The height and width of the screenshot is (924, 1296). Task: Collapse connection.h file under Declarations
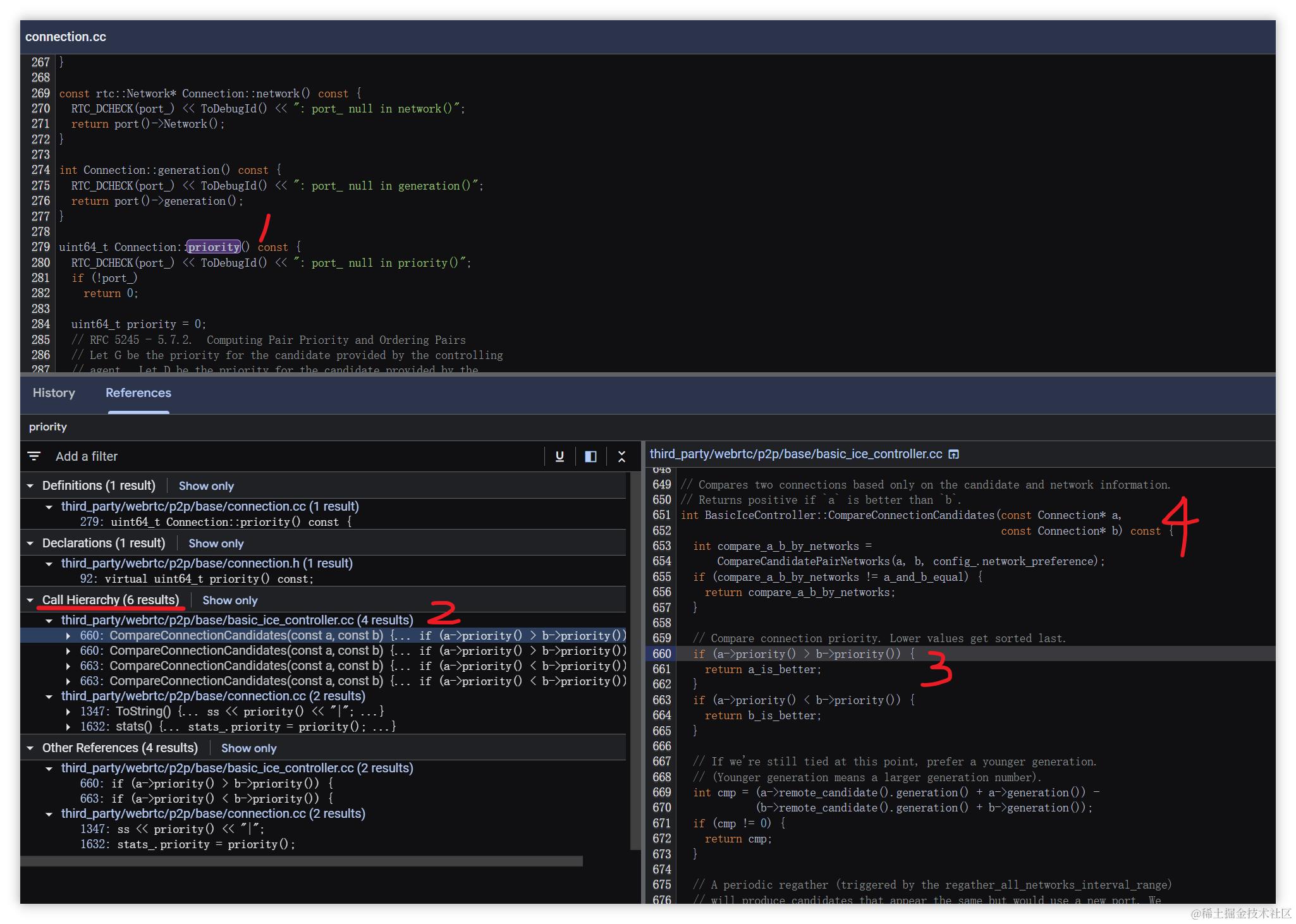point(49,564)
